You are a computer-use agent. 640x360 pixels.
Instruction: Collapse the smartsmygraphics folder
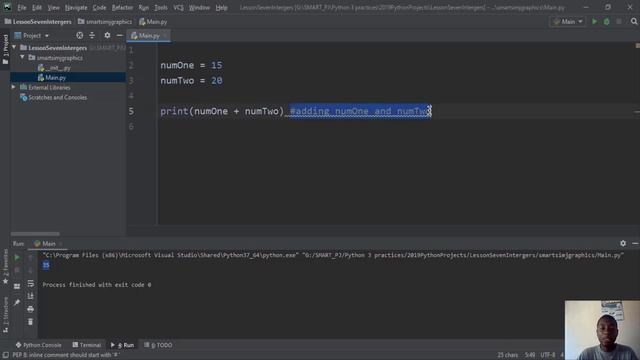[x=22, y=58]
